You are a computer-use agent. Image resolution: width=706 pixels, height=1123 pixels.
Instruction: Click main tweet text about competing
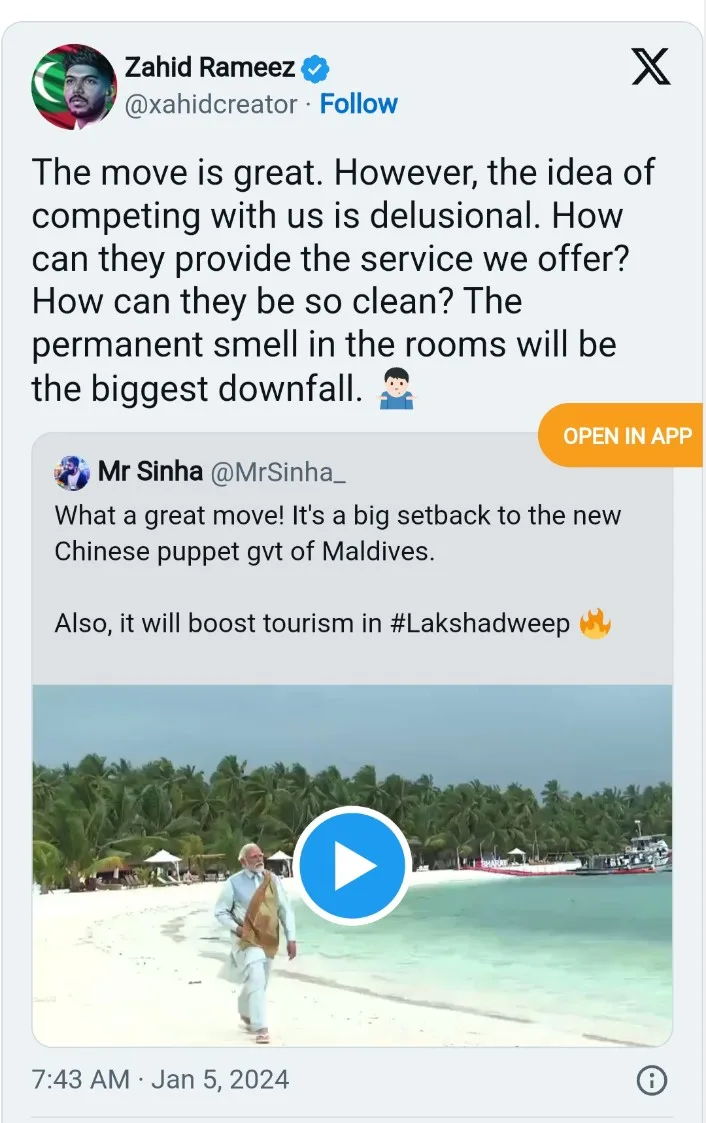coord(344,281)
